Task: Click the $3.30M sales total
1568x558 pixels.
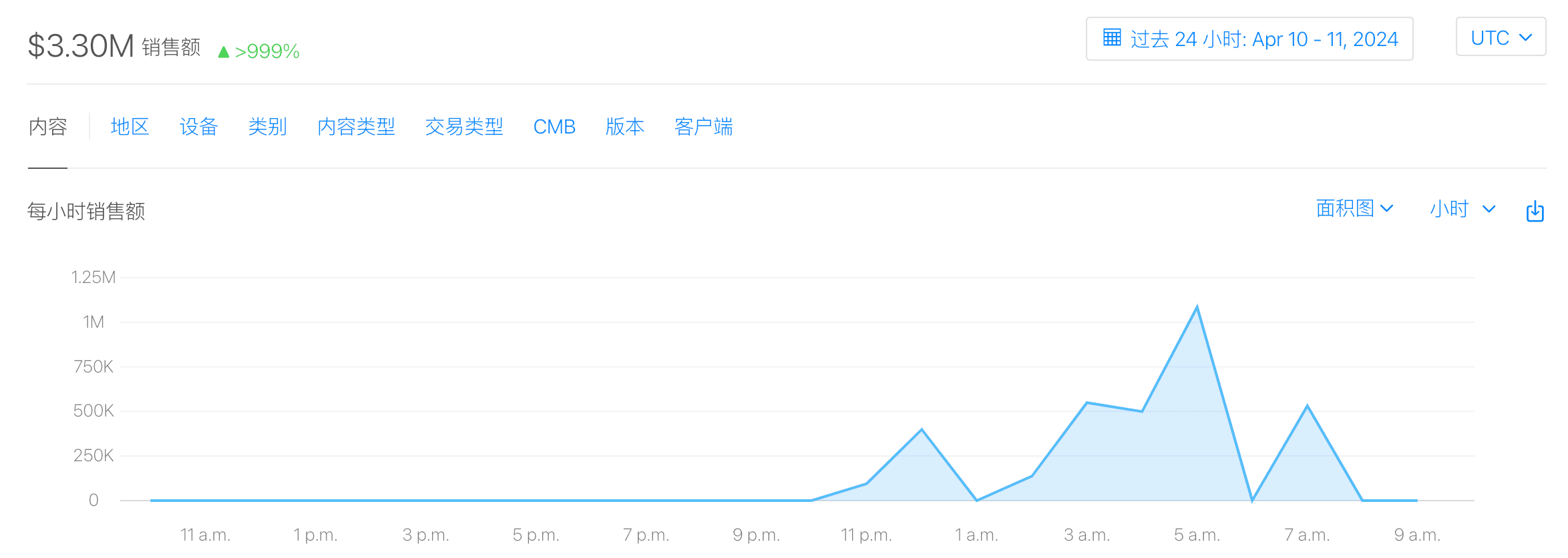Action: click(x=81, y=46)
